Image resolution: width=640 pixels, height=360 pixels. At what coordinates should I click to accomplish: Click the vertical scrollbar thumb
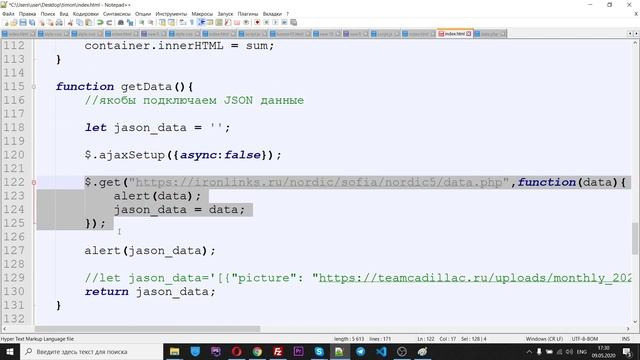pyautogui.click(x=635, y=238)
